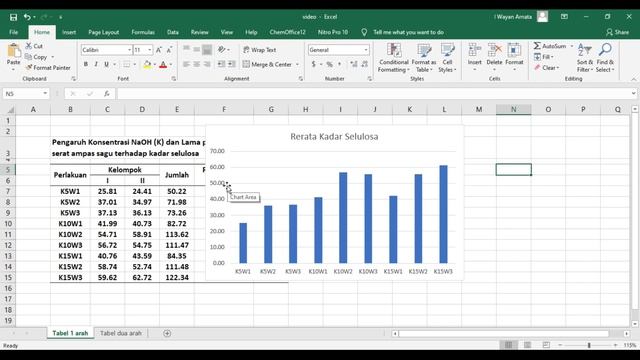Toggle Top Align in the Alignment group
Screen dimensions: 640x360
186,49
